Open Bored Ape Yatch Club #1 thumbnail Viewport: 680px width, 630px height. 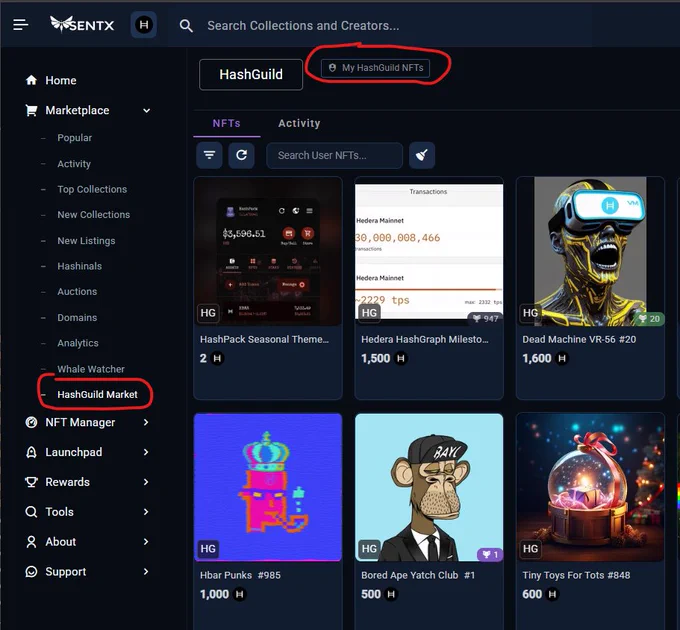tap(429, 487)
